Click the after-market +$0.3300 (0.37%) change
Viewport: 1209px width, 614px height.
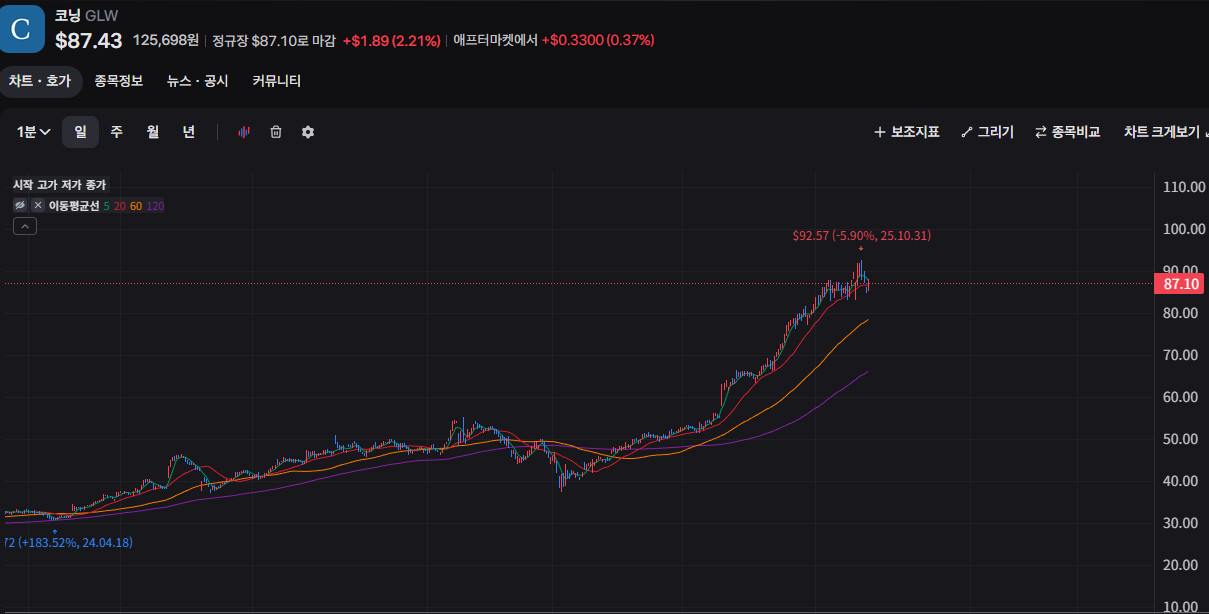[x=598, y=40]
